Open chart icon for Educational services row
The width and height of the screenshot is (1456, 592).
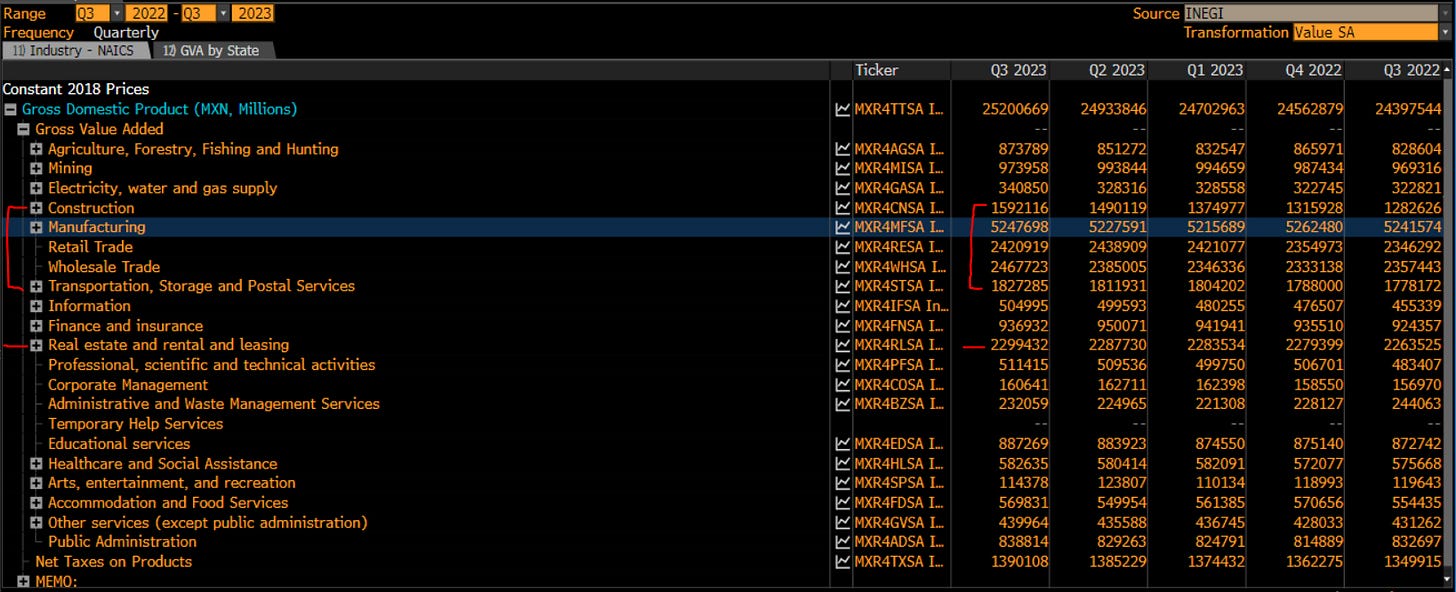[842, 444]
